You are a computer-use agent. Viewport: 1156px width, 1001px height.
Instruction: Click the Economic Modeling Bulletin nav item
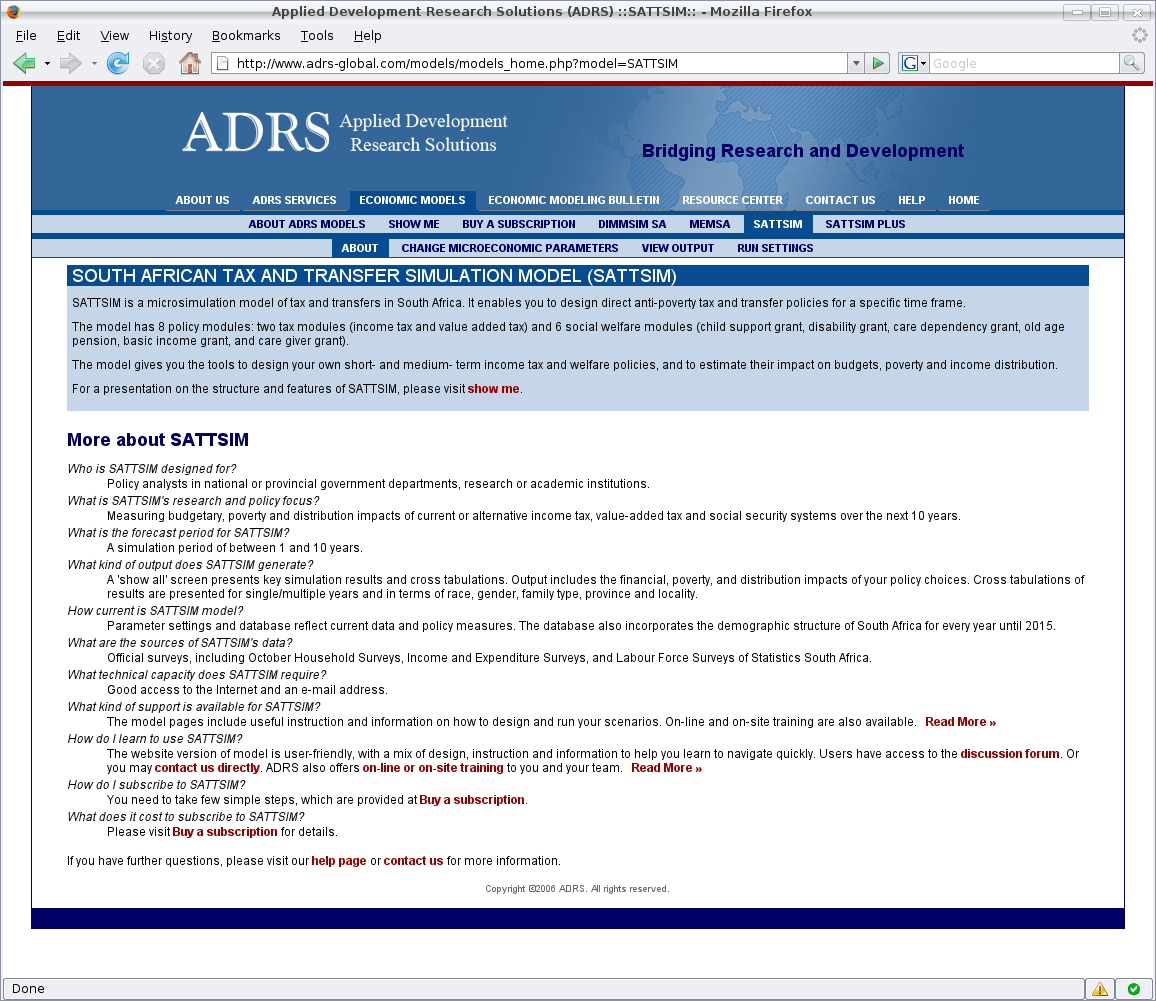click(x=573, y=200)
